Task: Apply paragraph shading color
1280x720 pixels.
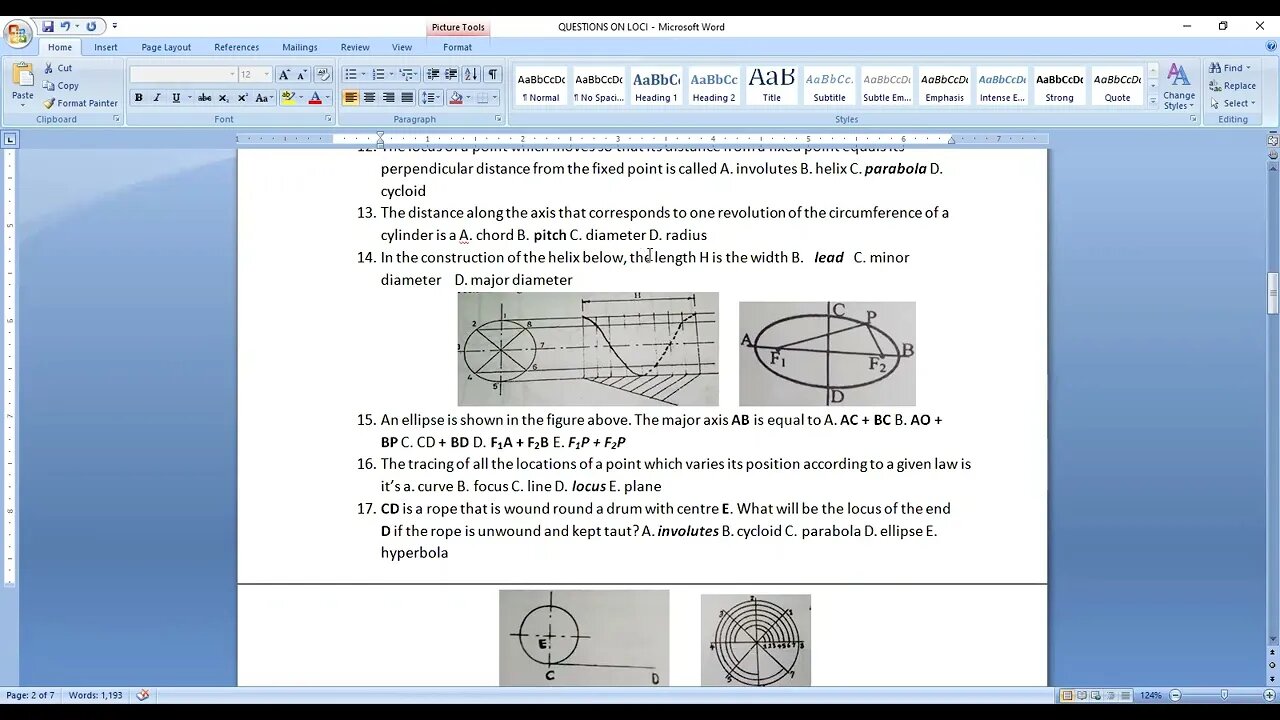Action: pos(455,98)
